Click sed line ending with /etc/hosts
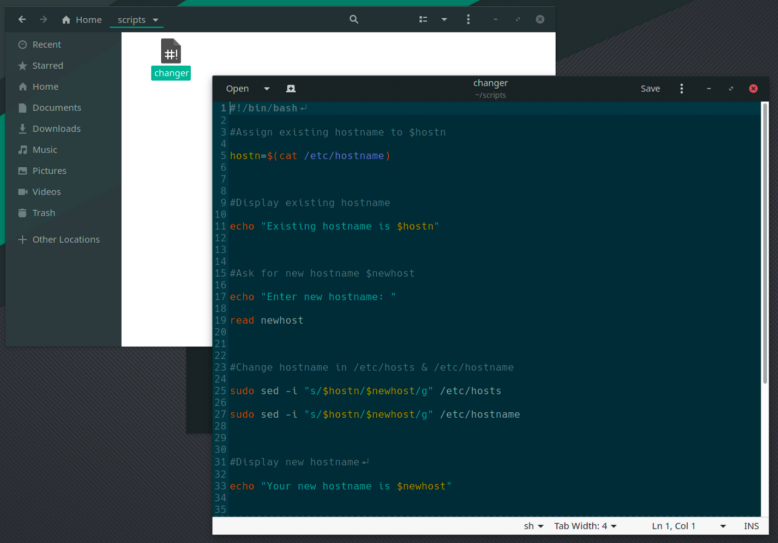 pyautogui.click(x=365, y=391)
